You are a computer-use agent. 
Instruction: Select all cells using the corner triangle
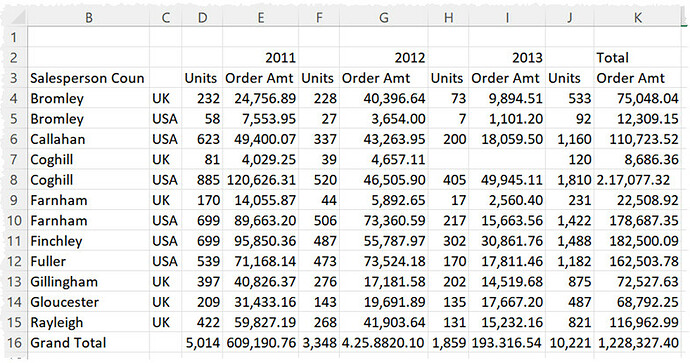pos(17,18)
